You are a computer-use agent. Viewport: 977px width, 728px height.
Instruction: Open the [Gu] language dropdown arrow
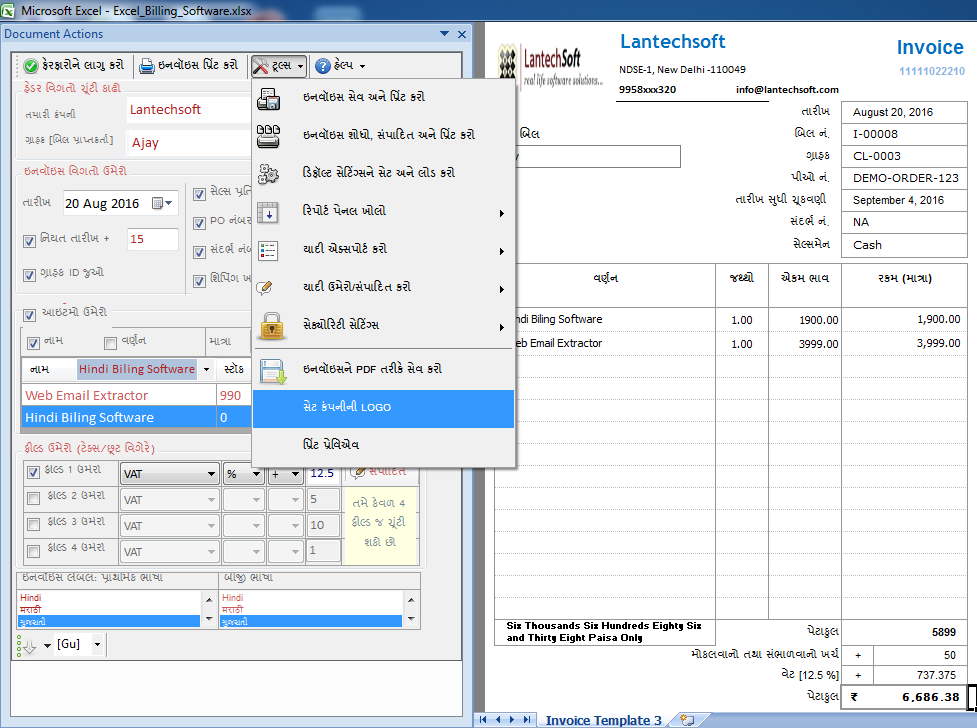coord(97,644)
